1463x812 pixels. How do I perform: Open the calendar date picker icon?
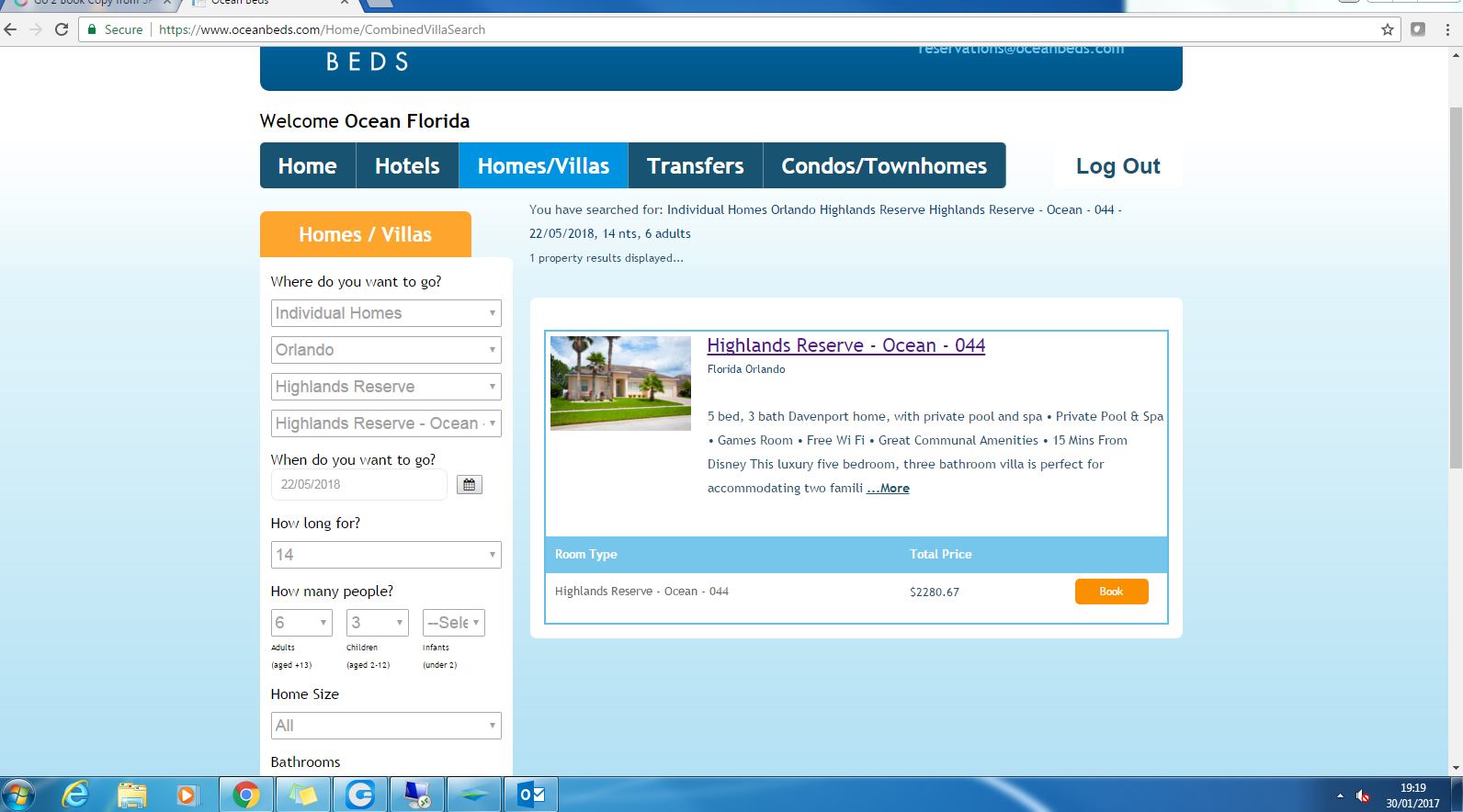469,485
